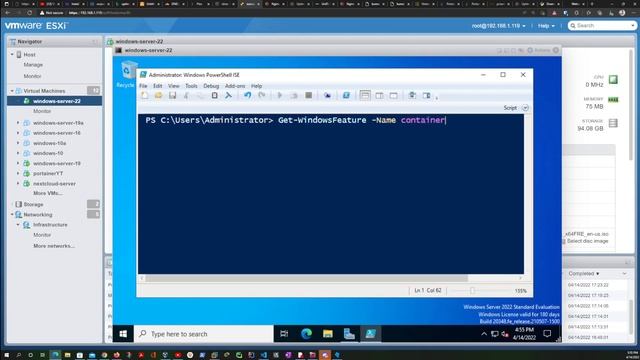Click the Redo arrow in ISE toolbar
The width and height of the screenshot is (640, 360).
(262, 96)
